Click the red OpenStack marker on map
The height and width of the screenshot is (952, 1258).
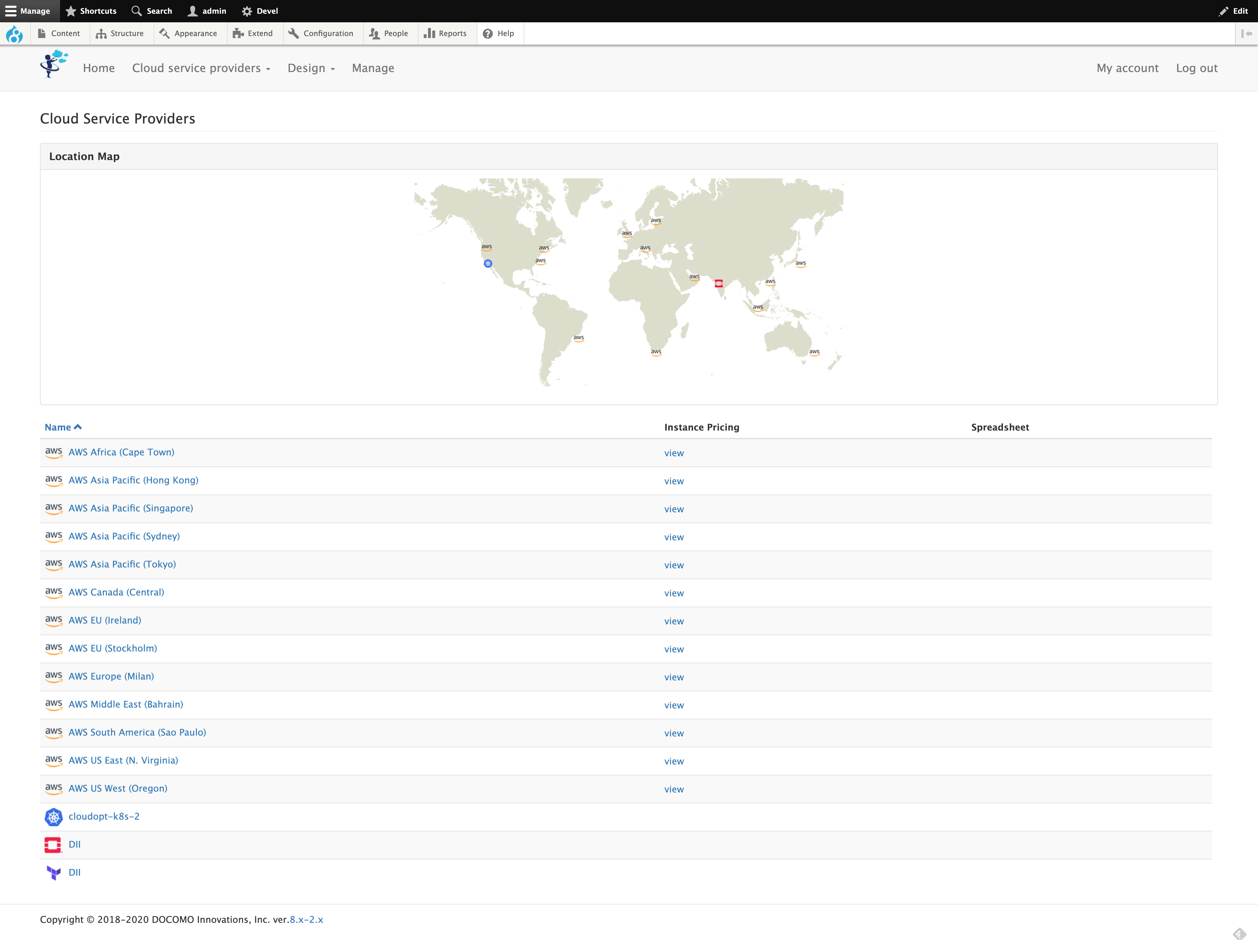point(719,283)
